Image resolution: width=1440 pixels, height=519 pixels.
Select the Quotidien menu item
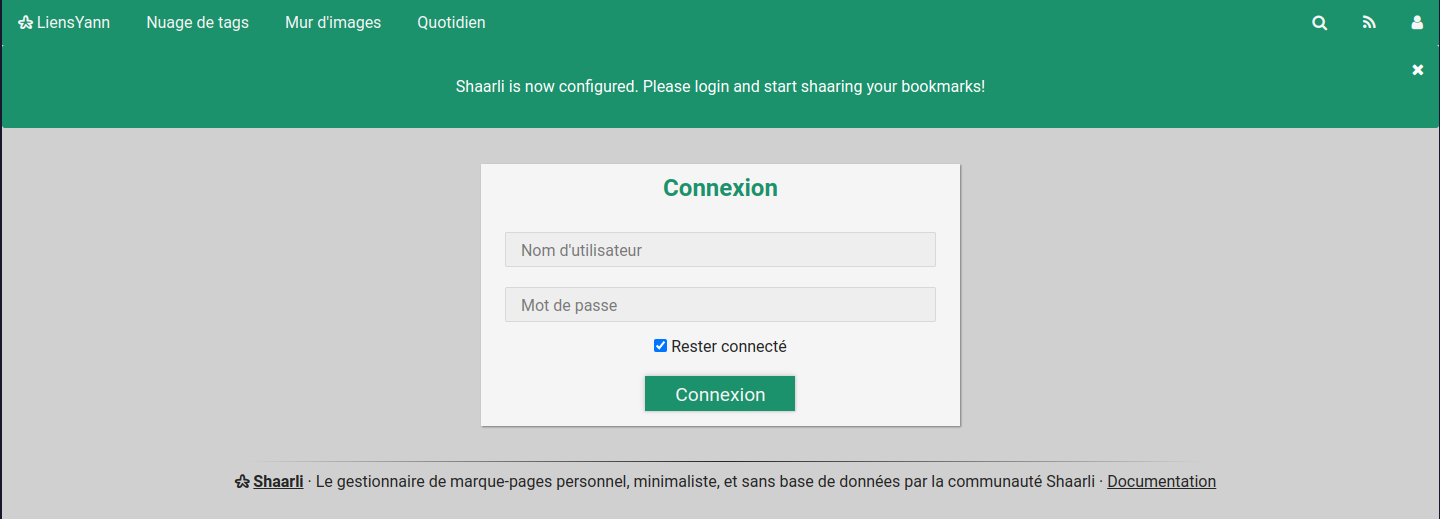(451, 23)
